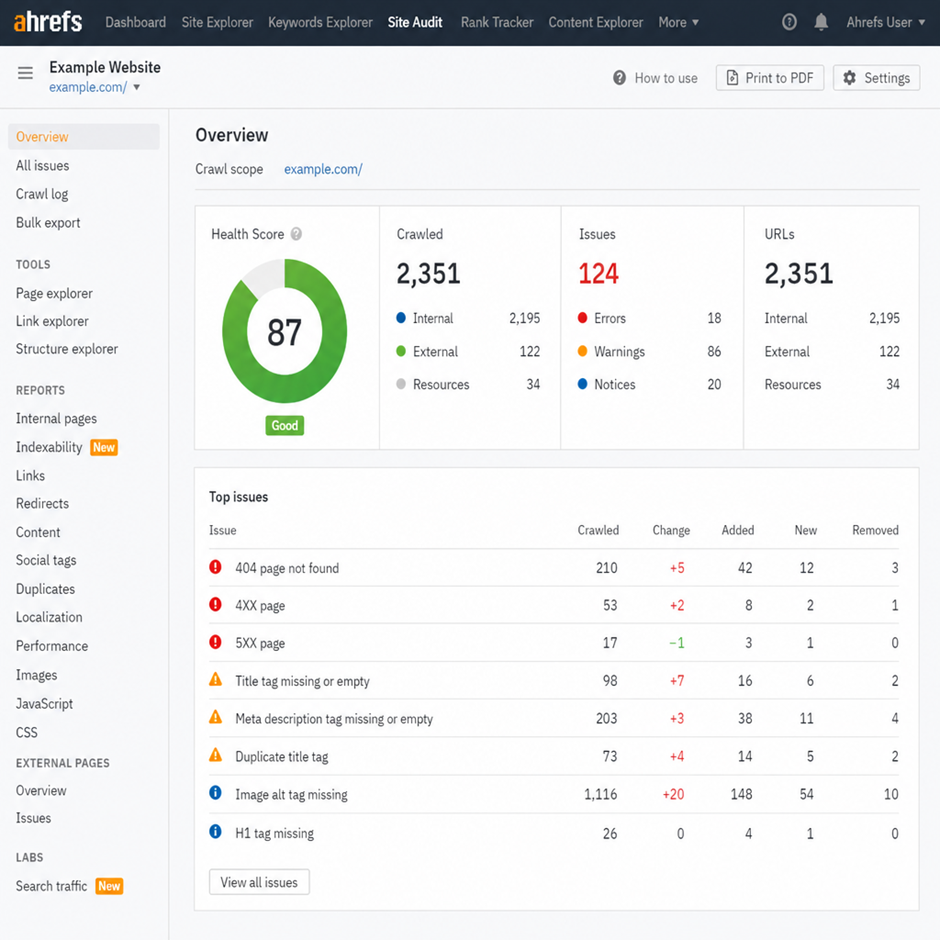Open the hamburger sidebar menu icon
Image resolution: width=940 pixels, height=940 pixels.
click(x=25, y=73)
